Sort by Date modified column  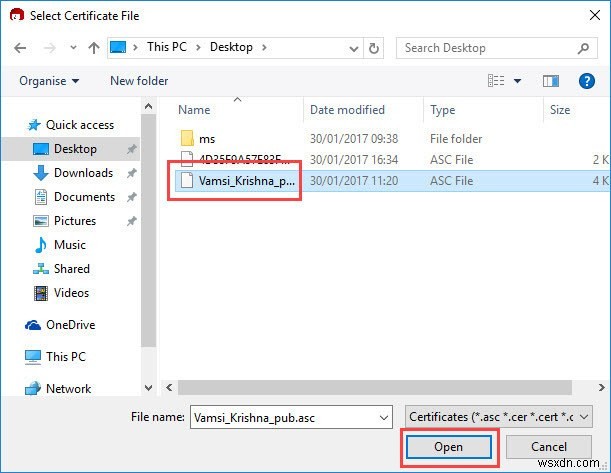click(x=347, y=110)
